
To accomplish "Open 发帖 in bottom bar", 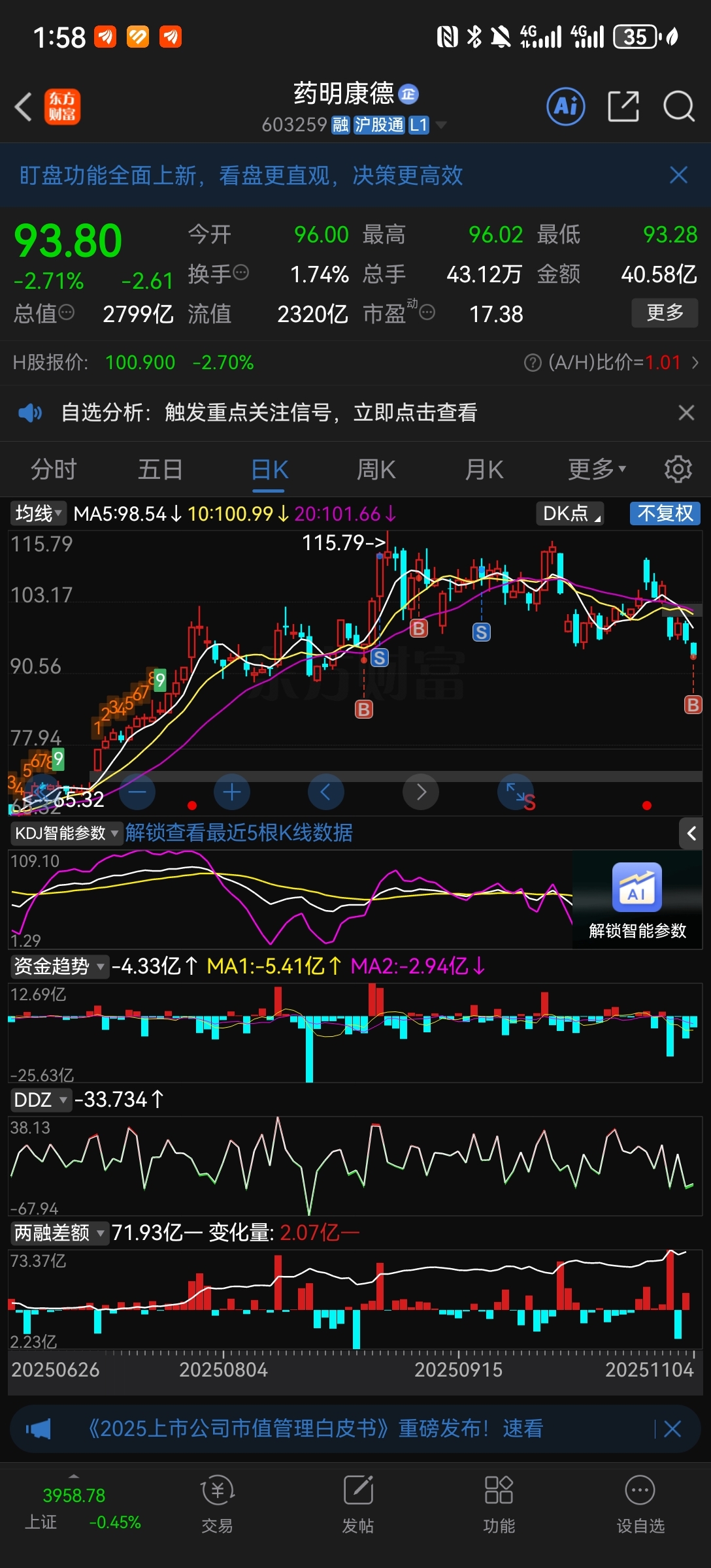I will click(x=358, y=1505).
